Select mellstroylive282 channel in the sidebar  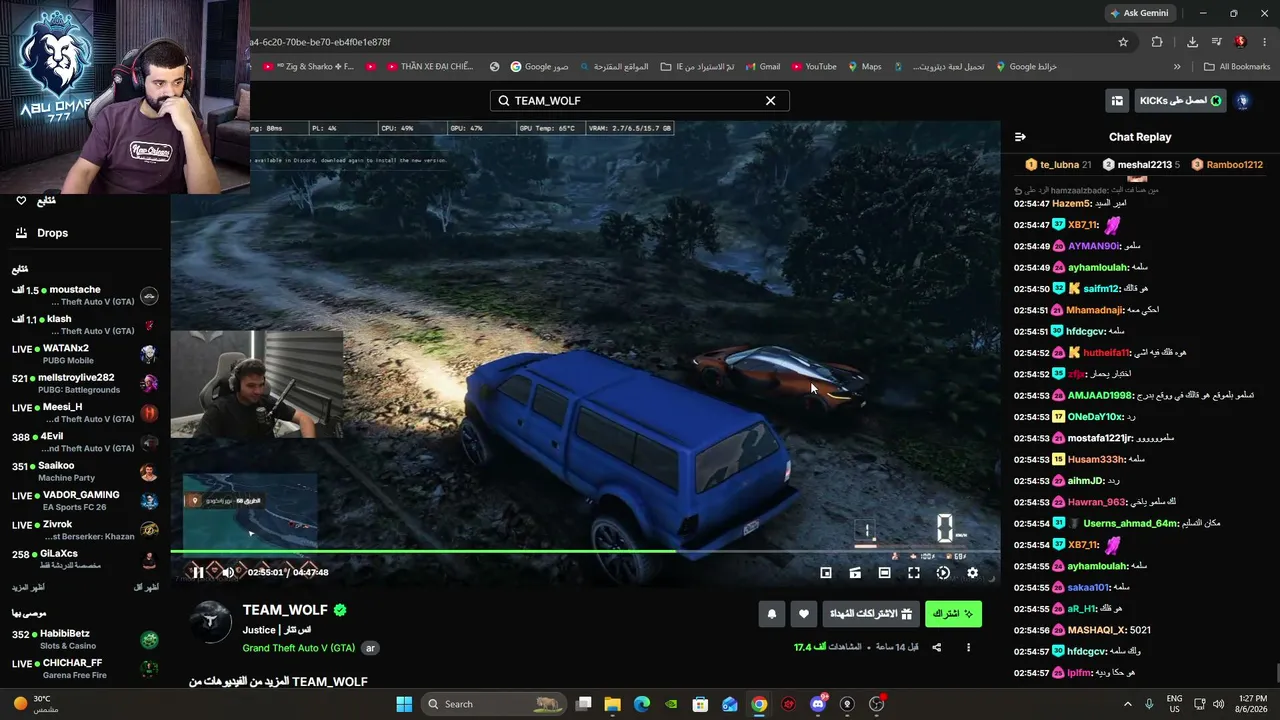coord(85,384)
